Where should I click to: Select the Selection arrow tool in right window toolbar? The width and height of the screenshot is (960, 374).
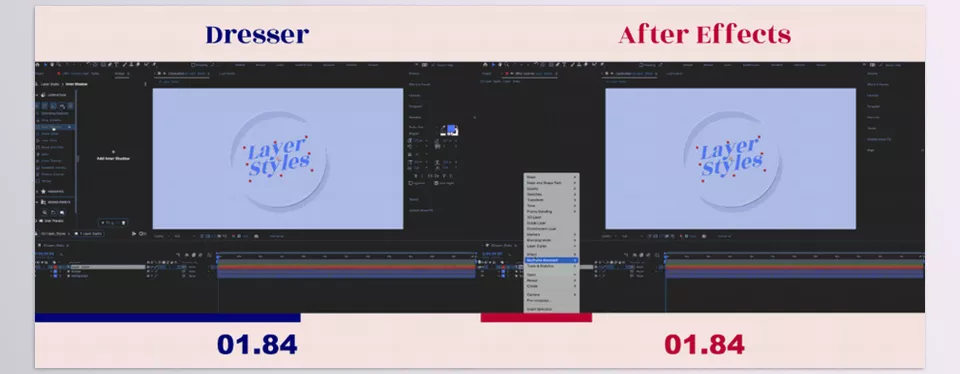coord(493,64)
